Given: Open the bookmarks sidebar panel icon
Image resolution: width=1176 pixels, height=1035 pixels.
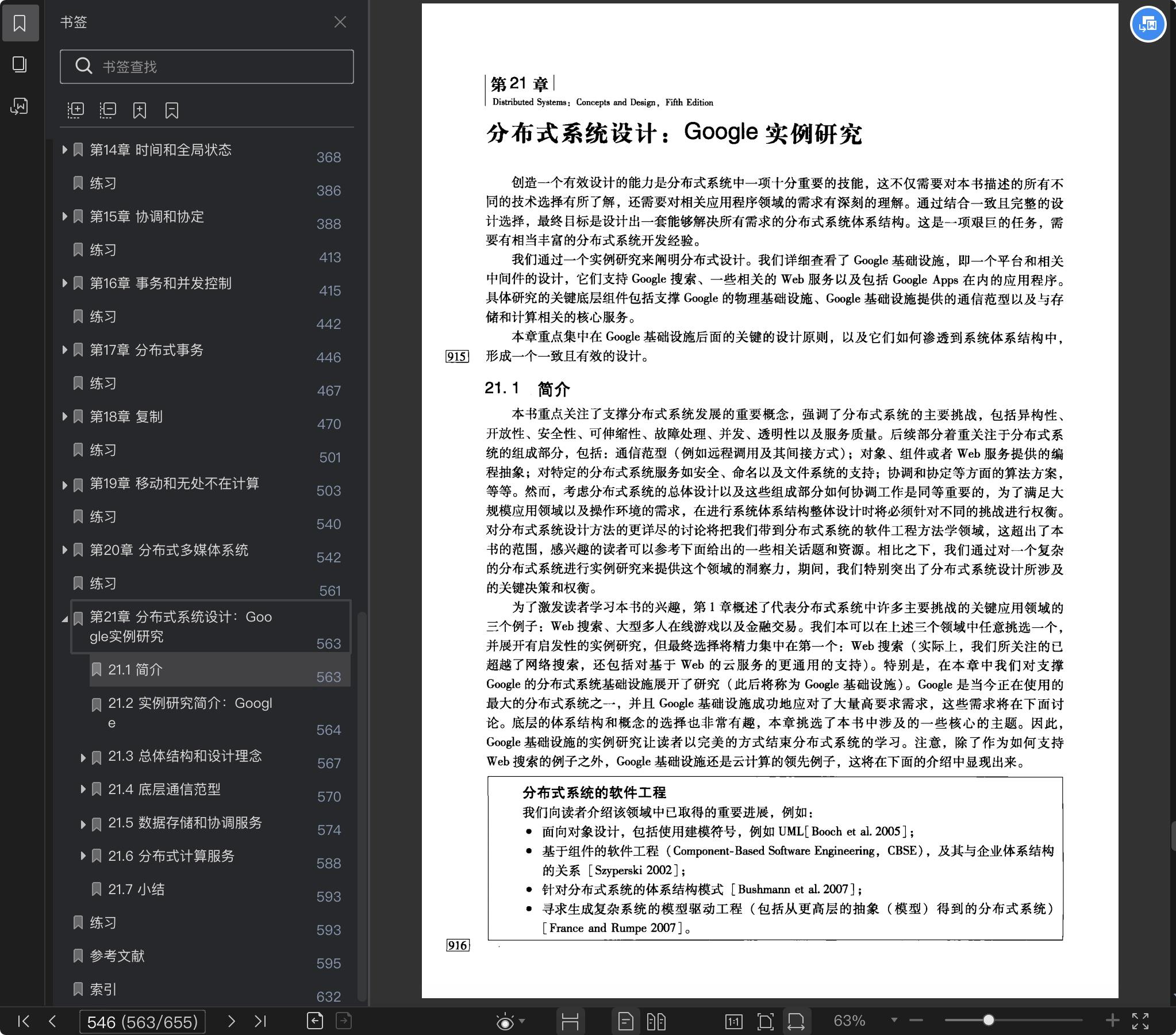Looking at the screenshot, I should pyautogui.click(x=20, y=23).
